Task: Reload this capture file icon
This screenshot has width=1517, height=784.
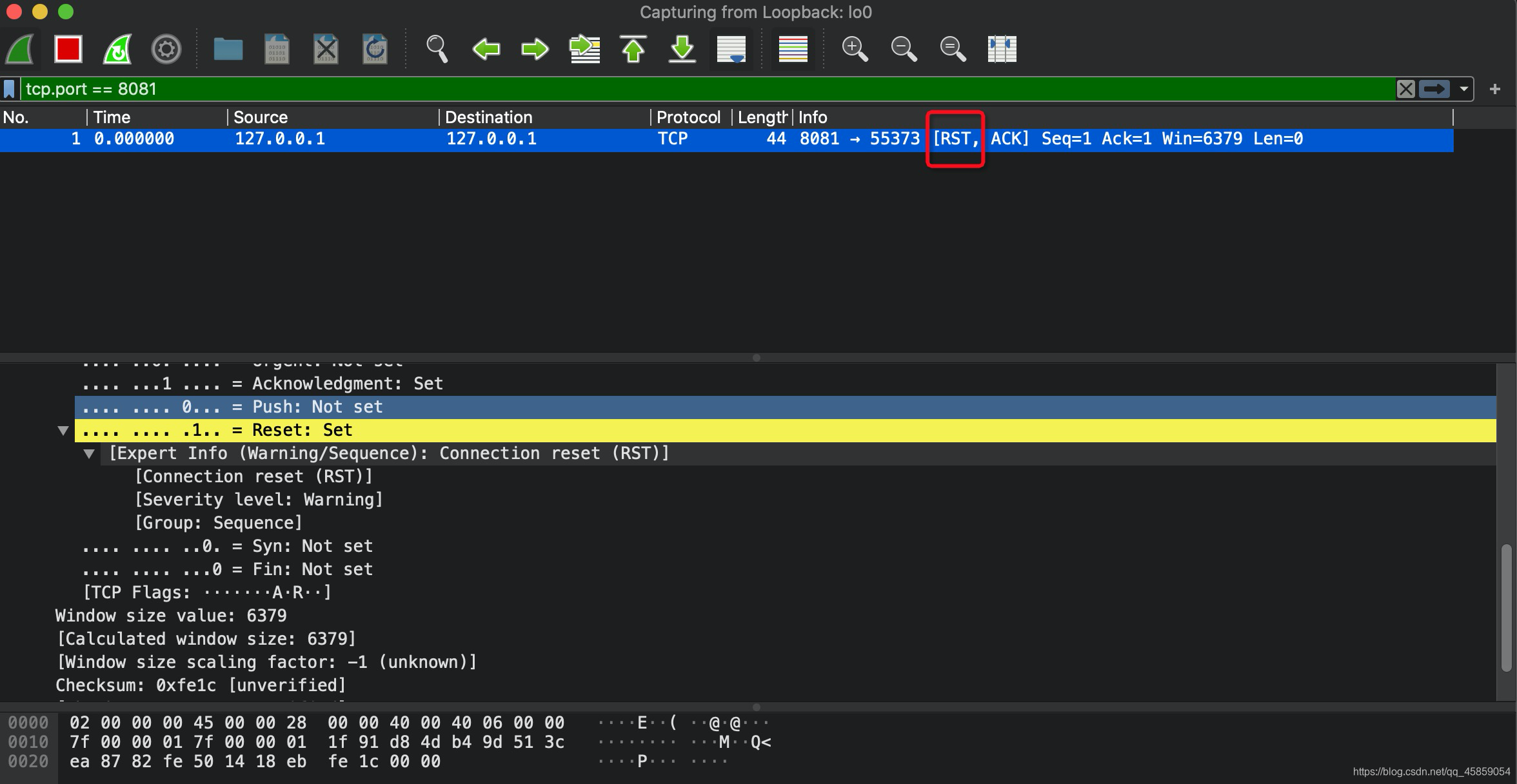Action: point(375,49)
